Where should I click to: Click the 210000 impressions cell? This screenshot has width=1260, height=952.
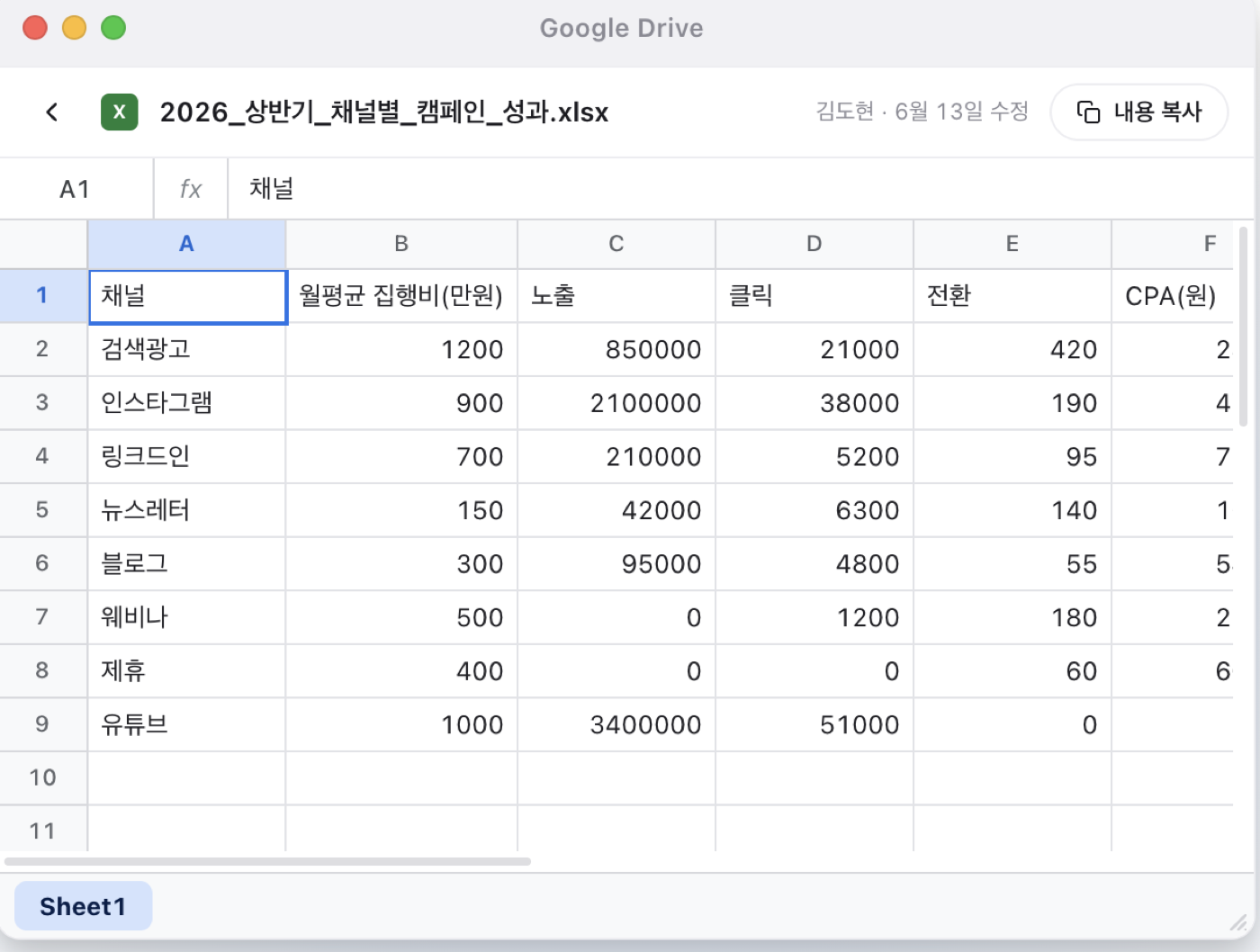click(616, 456)
